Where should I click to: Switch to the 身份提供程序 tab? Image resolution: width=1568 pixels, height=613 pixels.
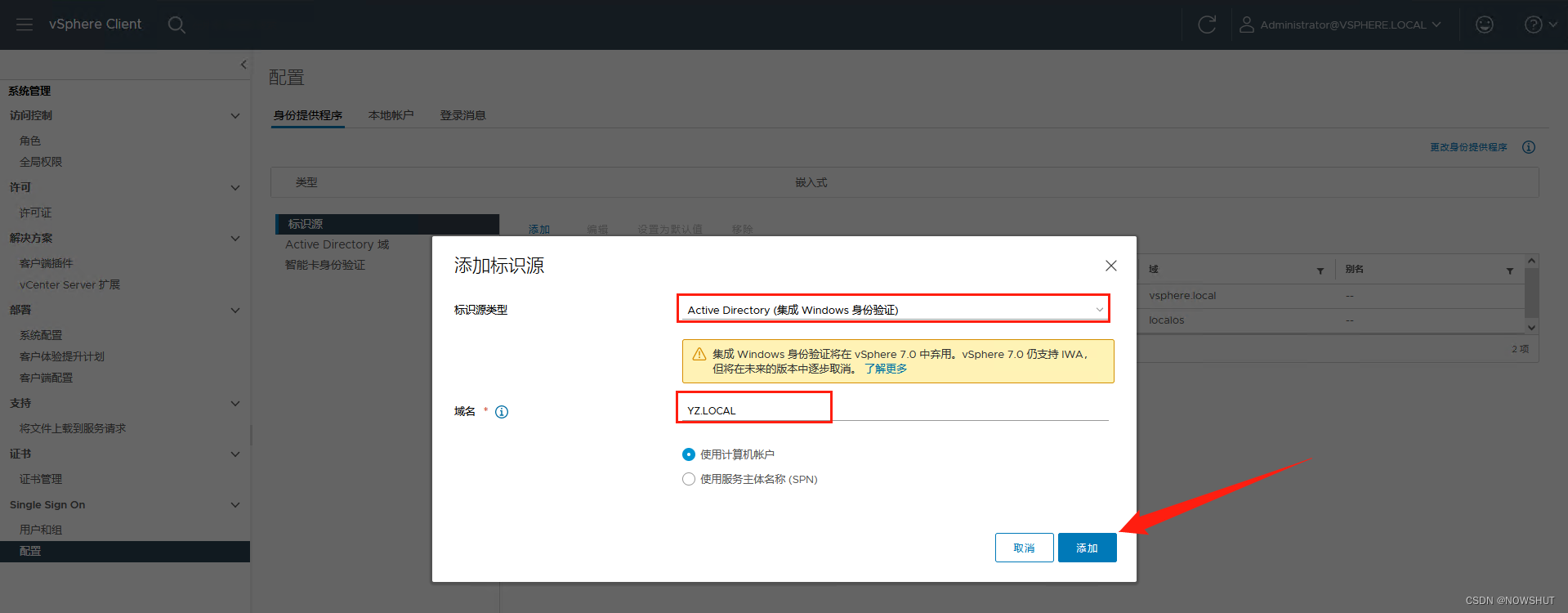coord(308,115)
